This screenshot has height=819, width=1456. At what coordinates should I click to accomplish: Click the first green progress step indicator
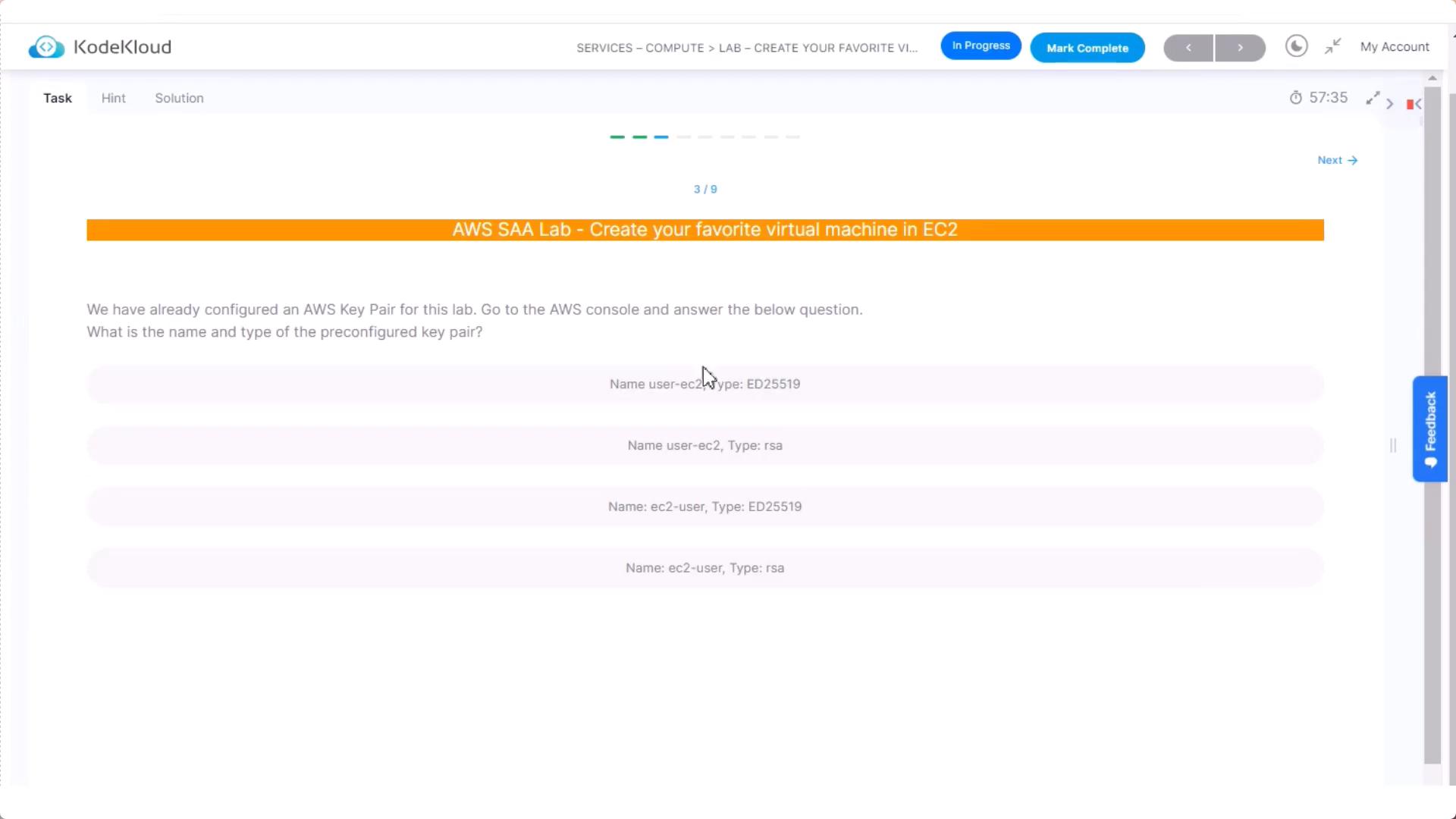pos(617,137)
